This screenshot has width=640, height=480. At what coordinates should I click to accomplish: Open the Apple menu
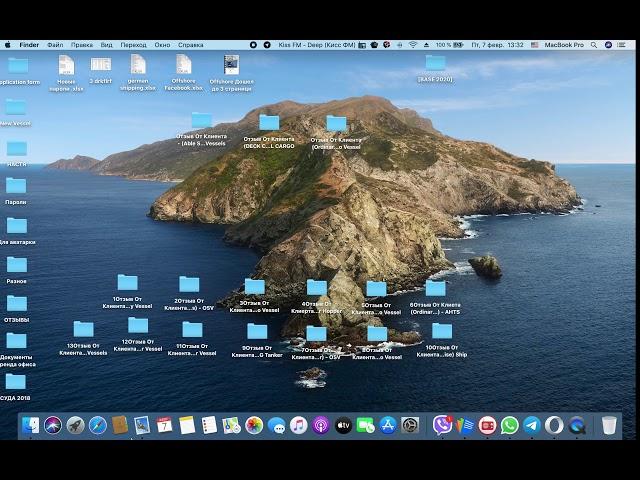click(x=7, y=45)
